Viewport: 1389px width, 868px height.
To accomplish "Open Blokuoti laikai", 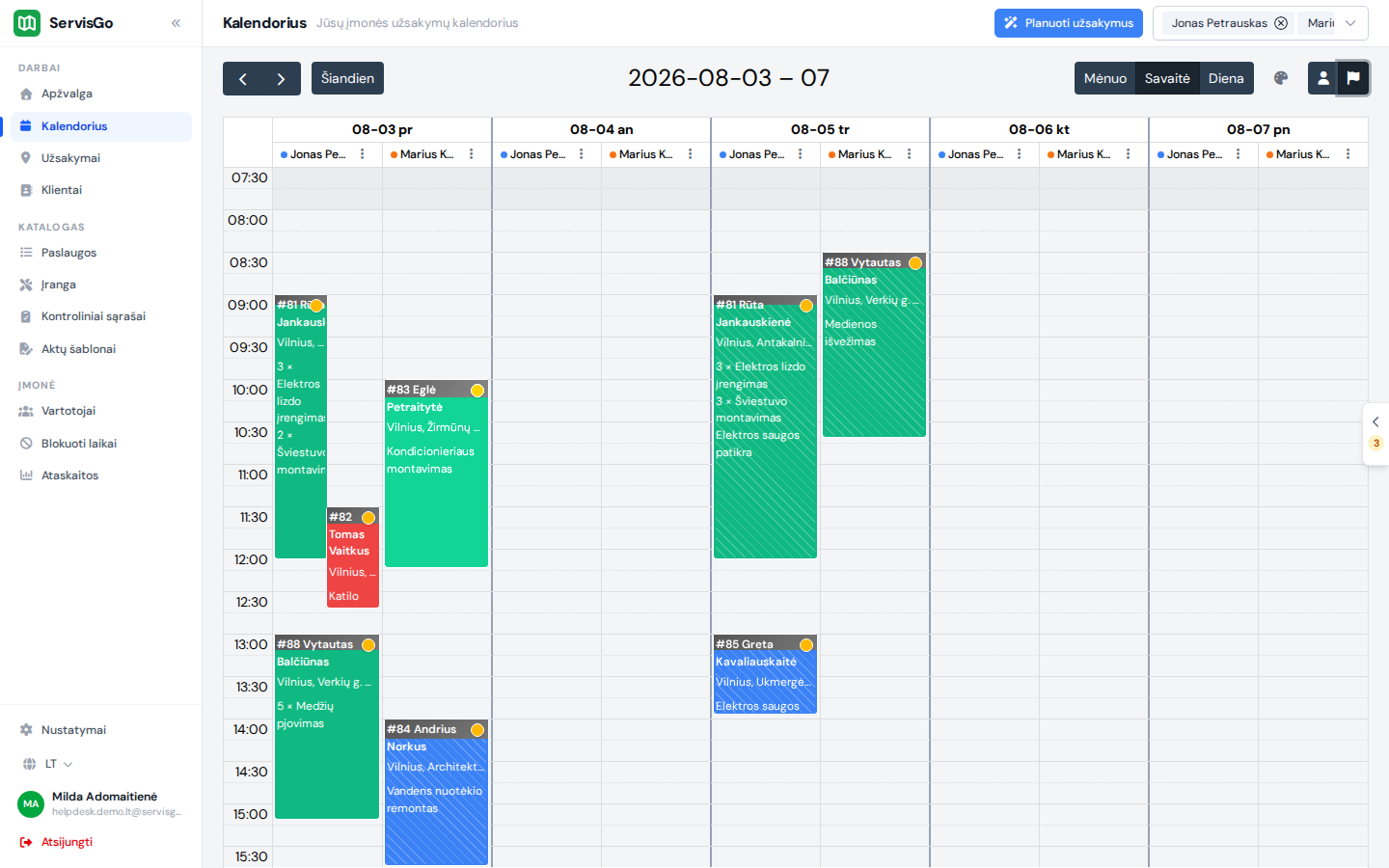I will coord(101,444).
